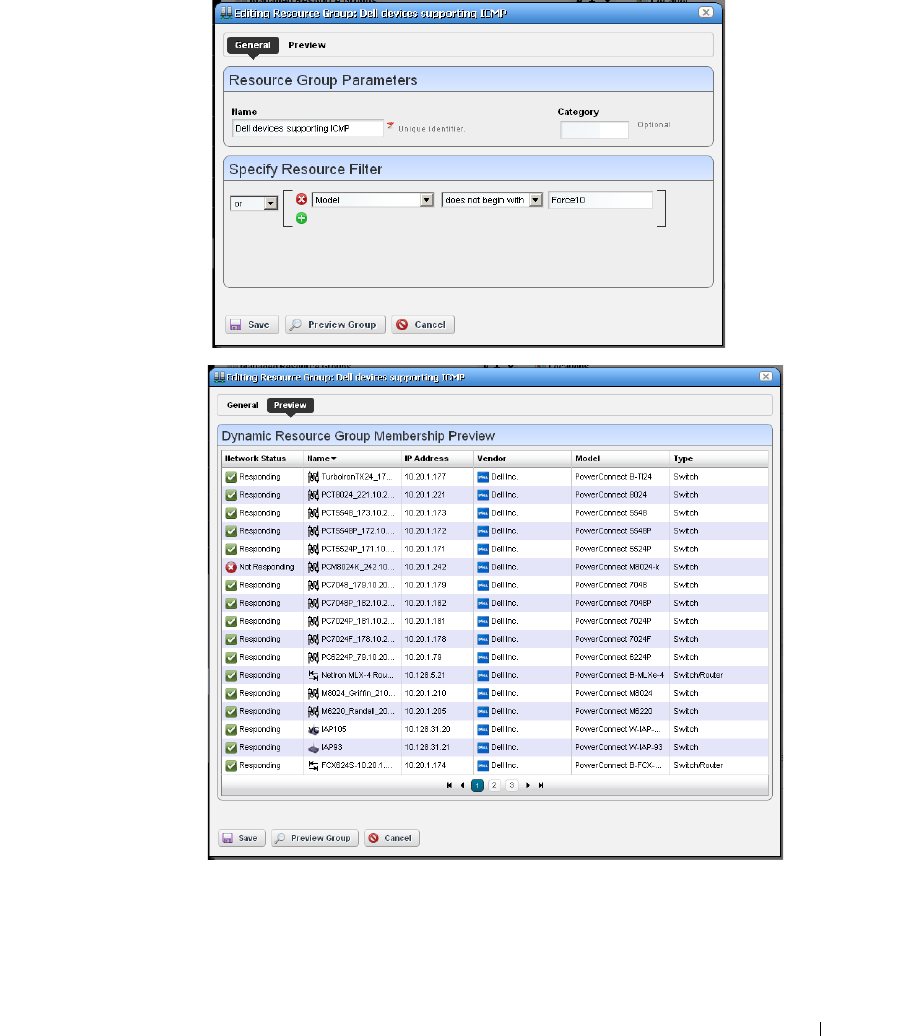Sort by Vendor column header
Viewport: 900px width, 1036px height.
coord(522,458)
